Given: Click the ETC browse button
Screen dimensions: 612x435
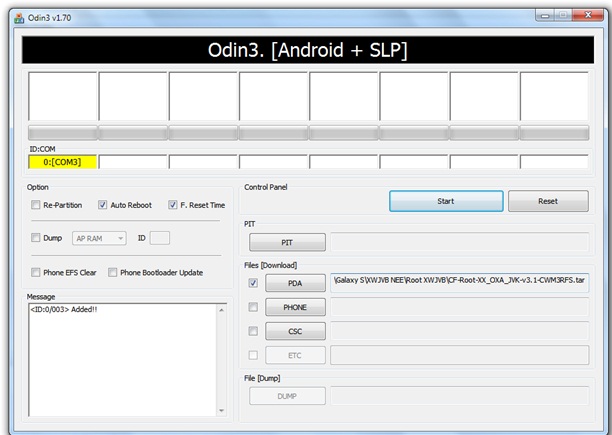Looking at the screenshot, I should (295, 355).
